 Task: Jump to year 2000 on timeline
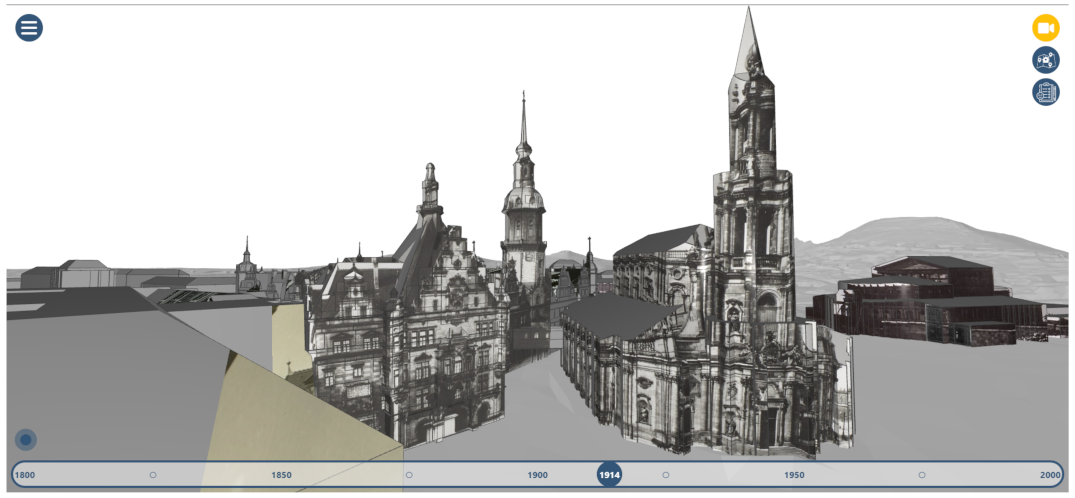click(x=1049, y=475)
